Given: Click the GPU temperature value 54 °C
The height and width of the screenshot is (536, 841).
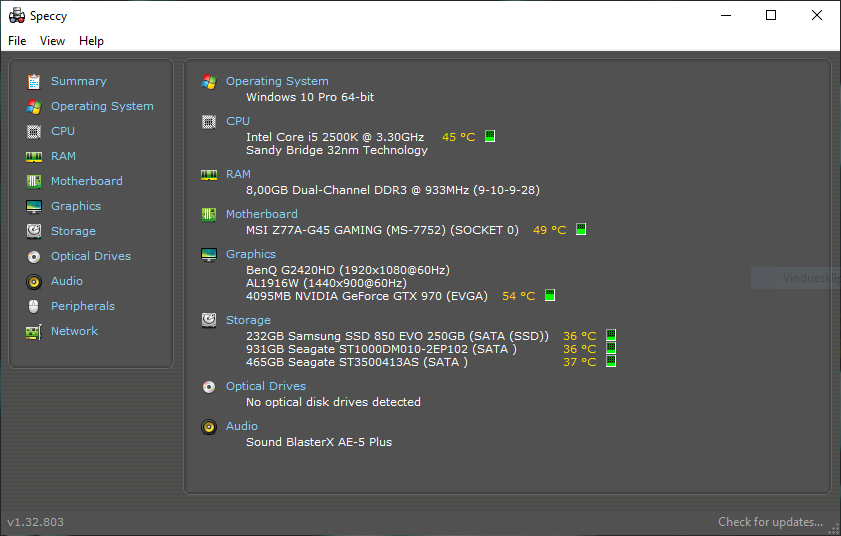Looking at the screenshot, I should point(519,296).
